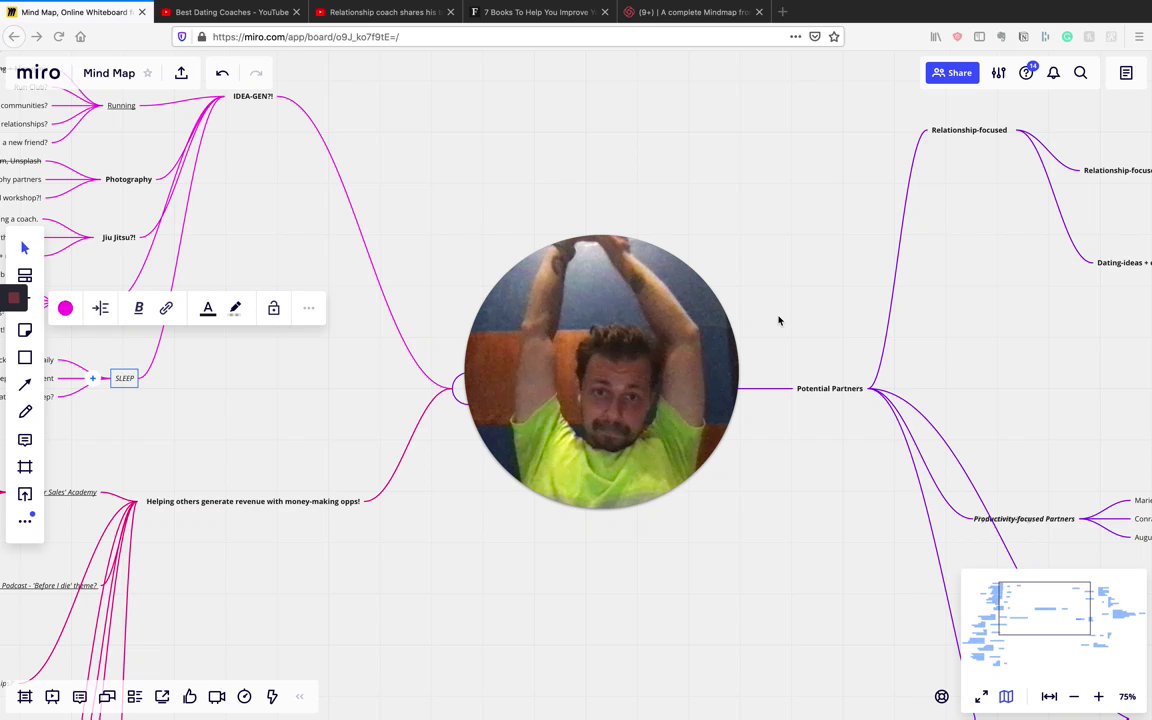Export the board with the upload arrow
Viewport: 1152px width, 720px height.
[181, 73]
